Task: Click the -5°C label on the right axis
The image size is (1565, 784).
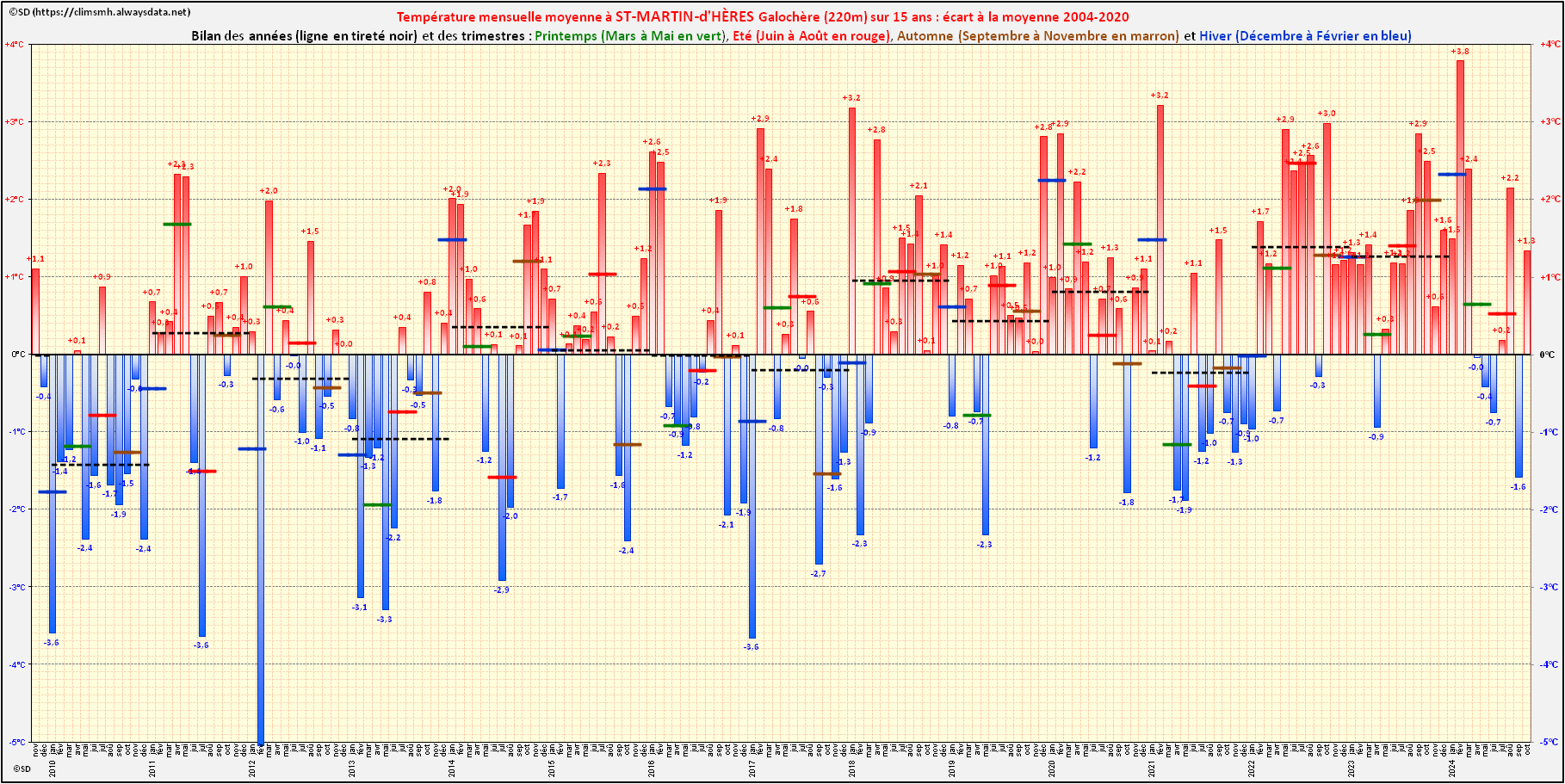Action: coord(1550,741)
